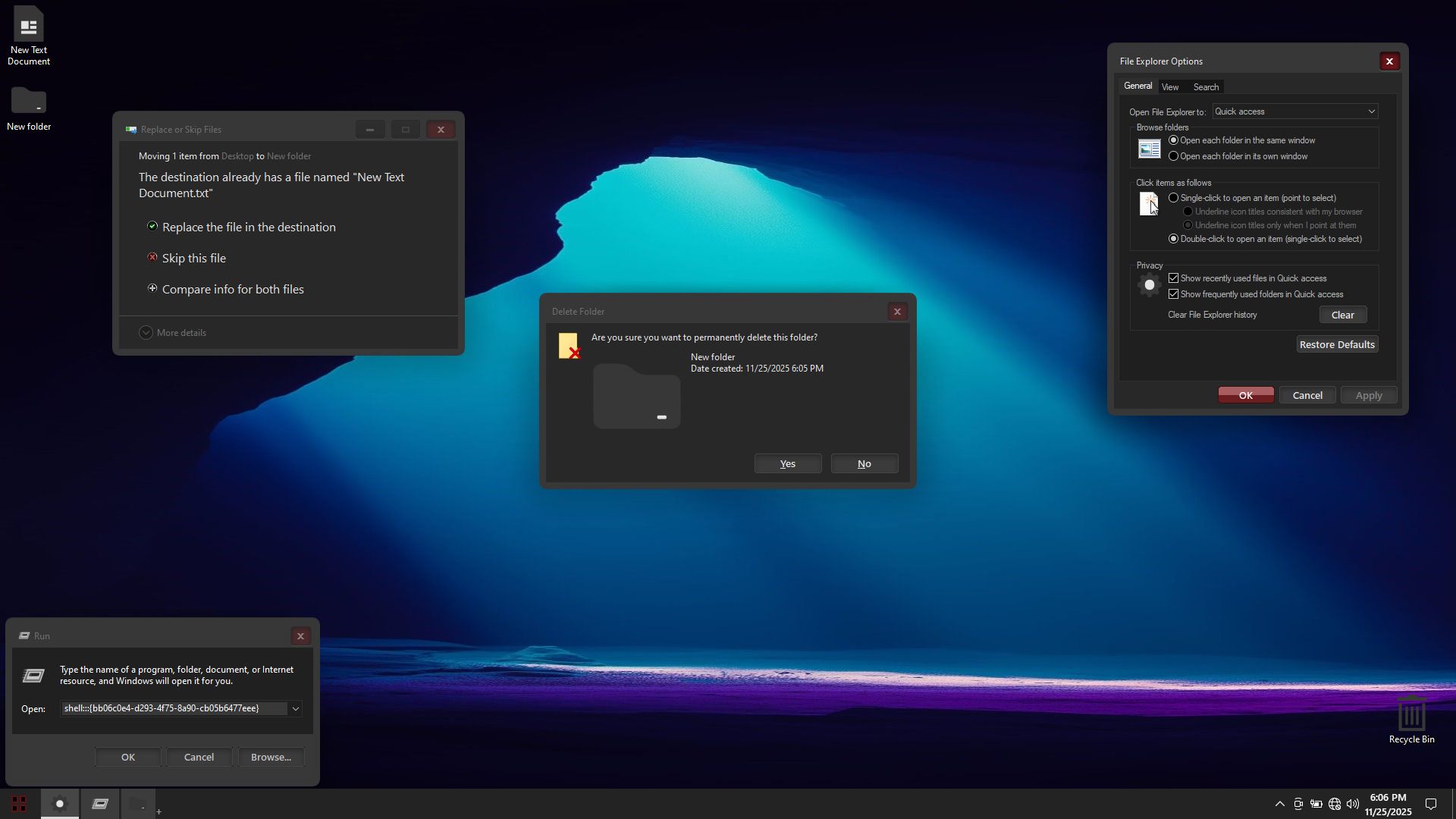The height and width of the screenshot is (819, 1456).
Task: Switch to the Search tab
Action: pyautogui.click(x=1206, y=87)
